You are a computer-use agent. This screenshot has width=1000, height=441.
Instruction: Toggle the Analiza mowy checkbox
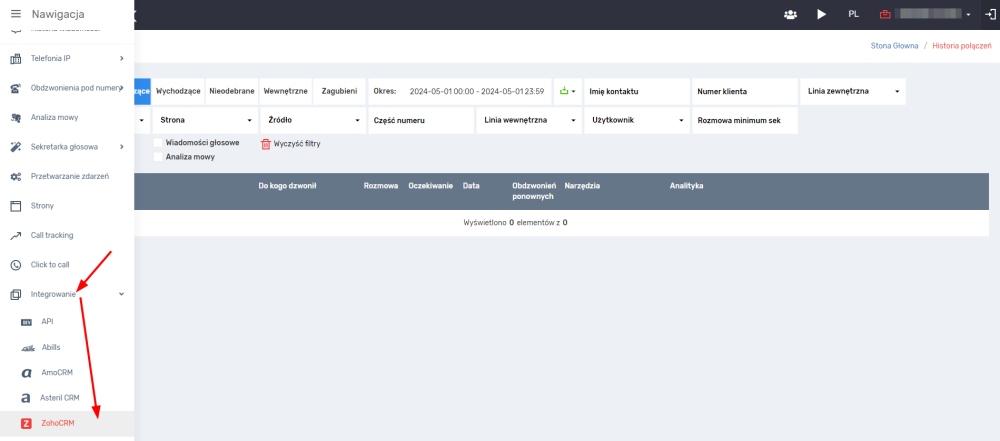[158, 157]
